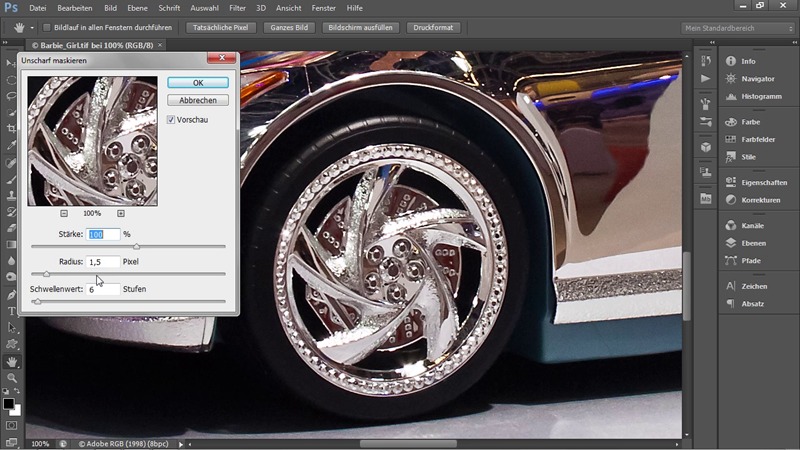
Task: Open the Actions panel icon
Action: (706, 79)
